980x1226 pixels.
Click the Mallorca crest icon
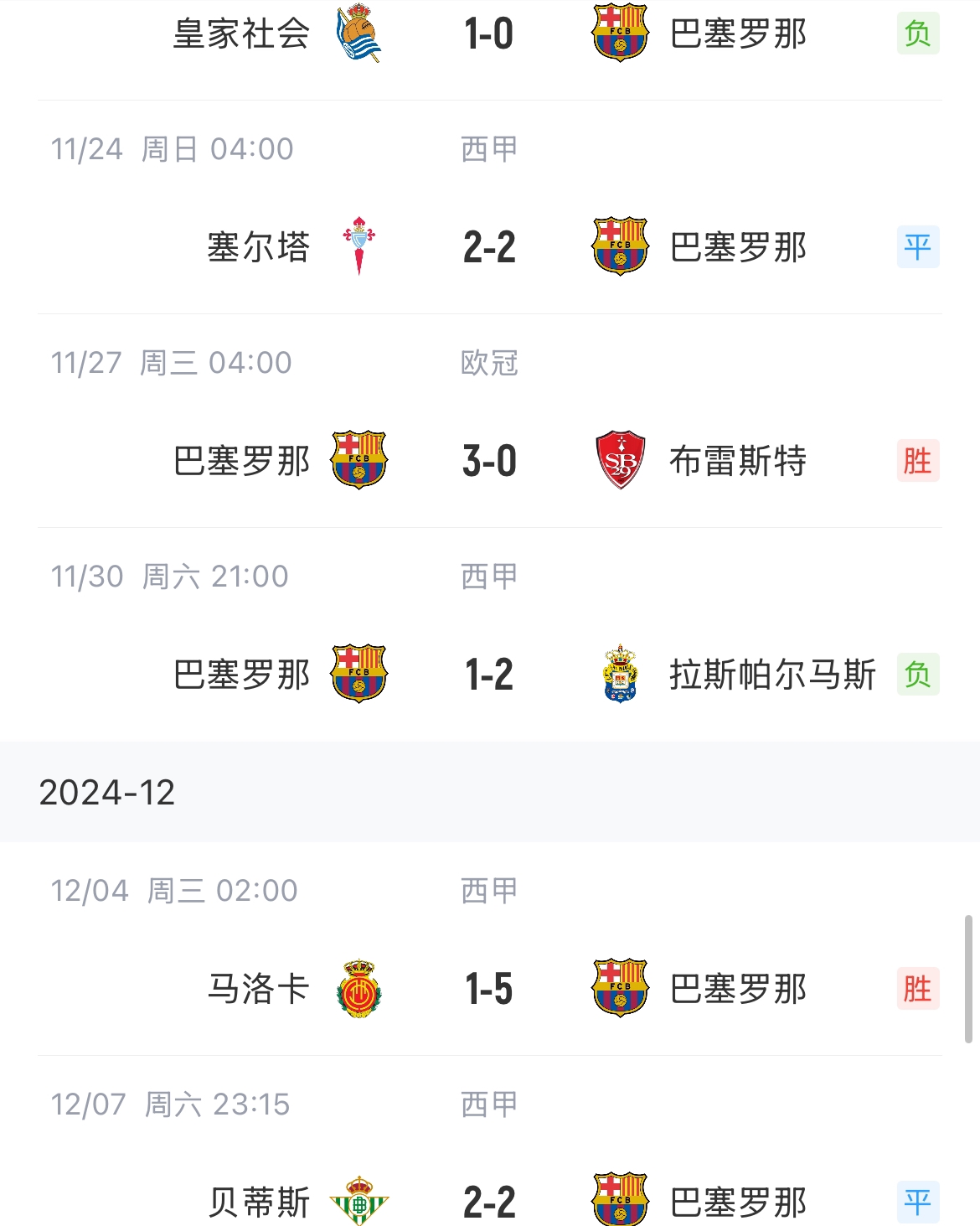[358, 989]
